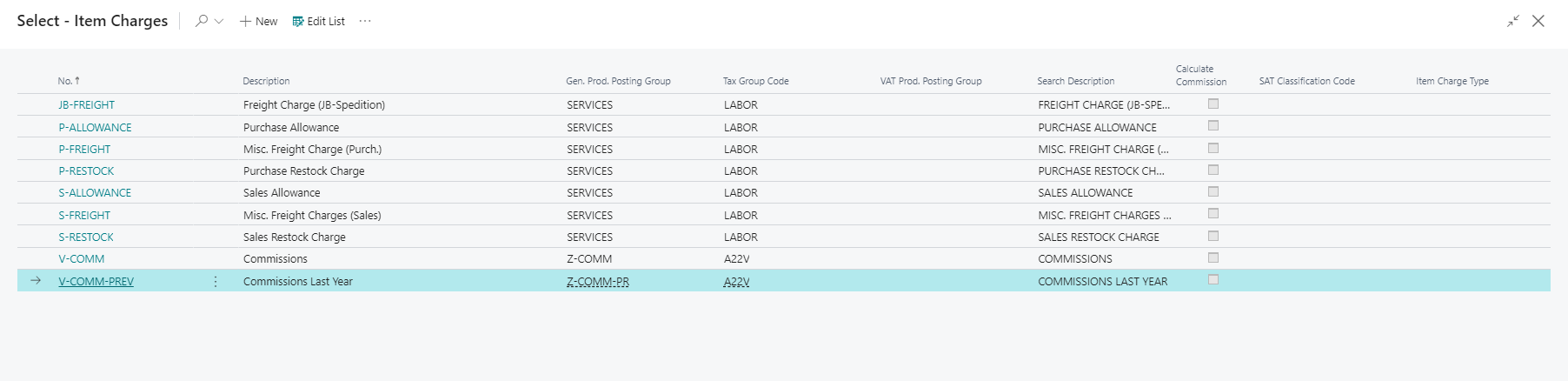Expand the search dropdown chevron
1568x381 pixels.
pyautogui.click(x=219, y=21)
